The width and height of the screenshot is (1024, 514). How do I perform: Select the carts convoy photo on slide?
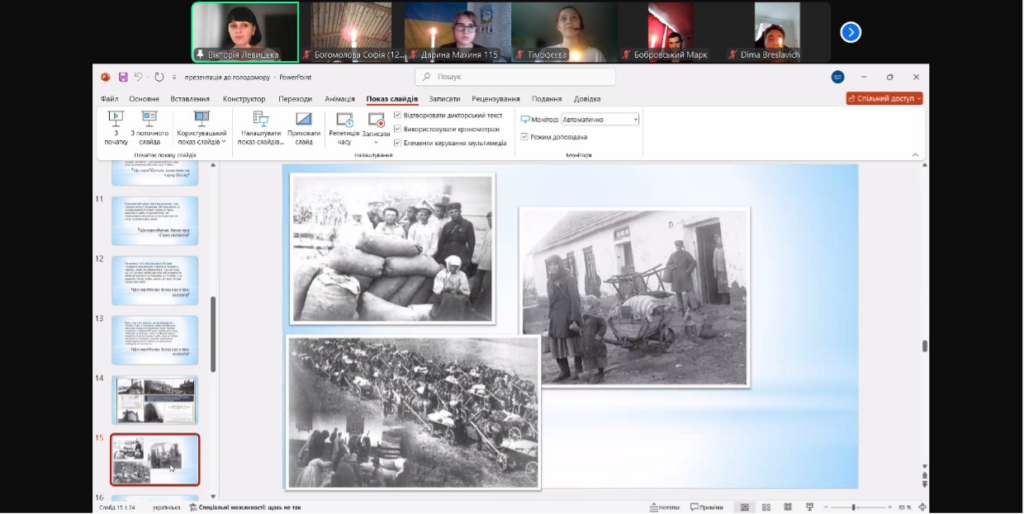413,413
